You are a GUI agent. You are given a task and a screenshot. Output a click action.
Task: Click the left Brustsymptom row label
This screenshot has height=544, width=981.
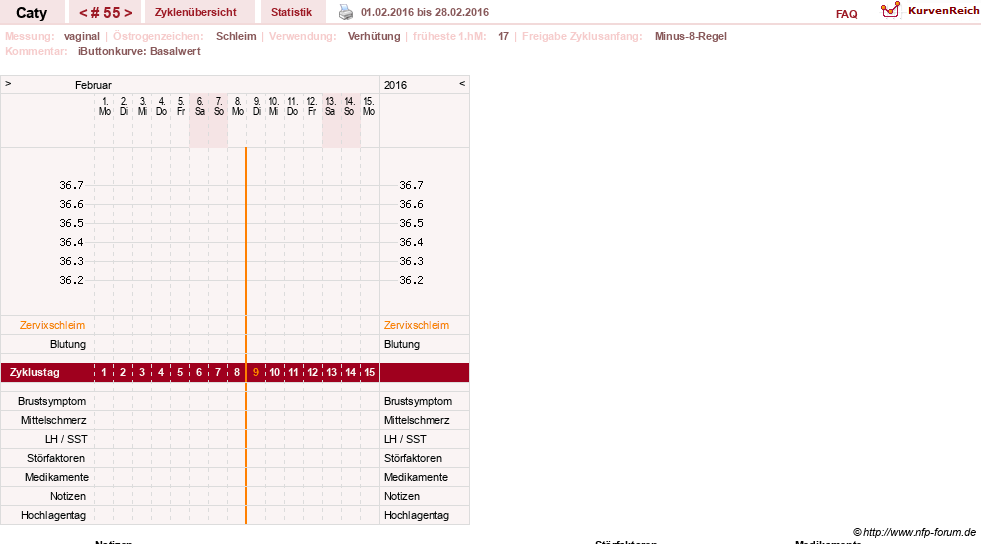(x=52, y=401)
